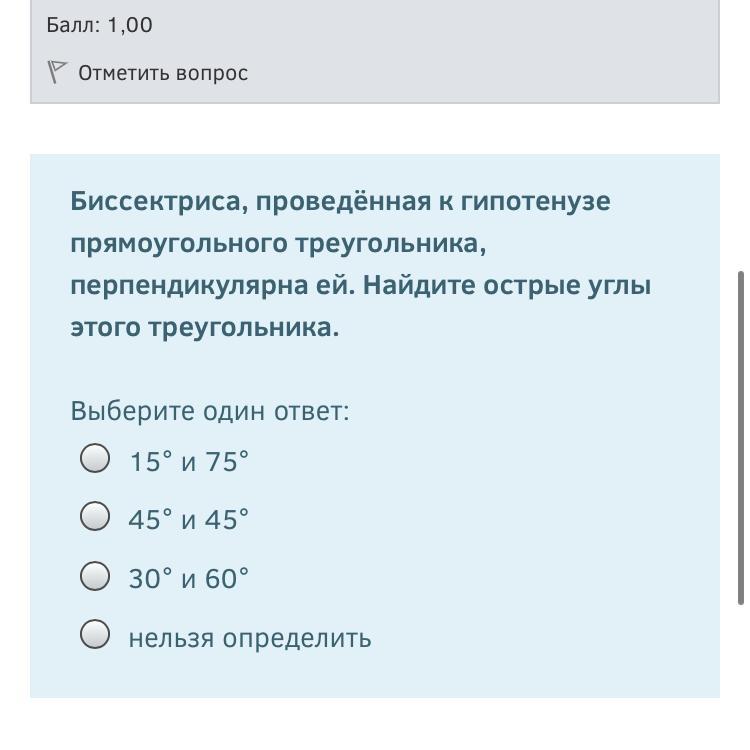Click the Найдите острые углы phrase
The image size is (750, 750).
tap(507, 286)
